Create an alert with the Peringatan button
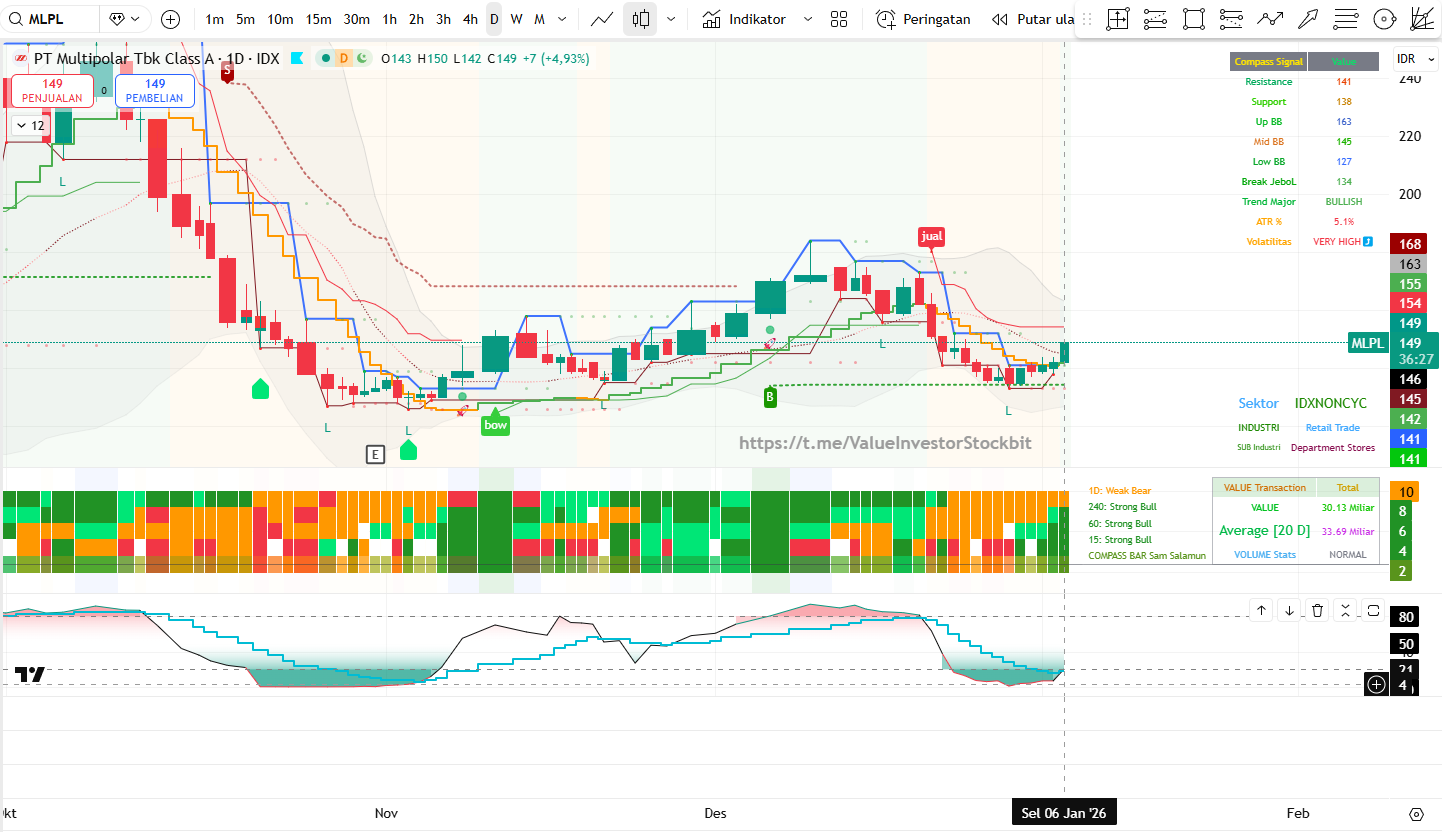Screen dimensions: 1442x832 click(x=923, y=19)
